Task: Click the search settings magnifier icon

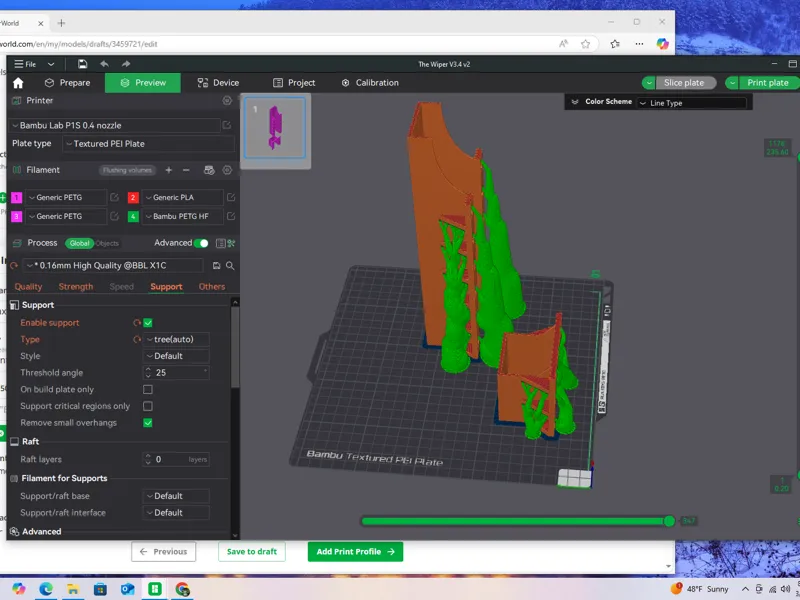Action: coord(230,265)
